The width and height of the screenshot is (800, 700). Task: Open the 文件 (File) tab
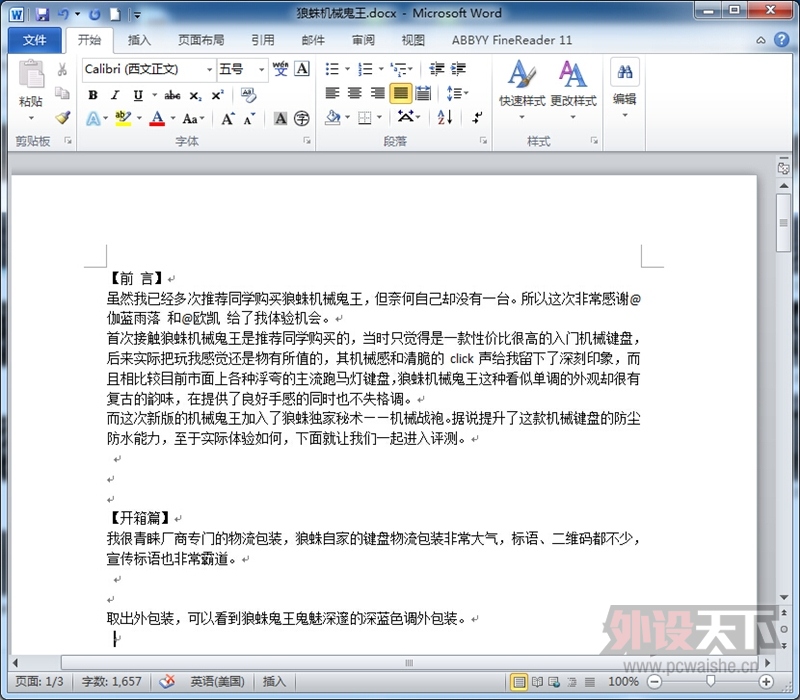(x=35, y=40)
